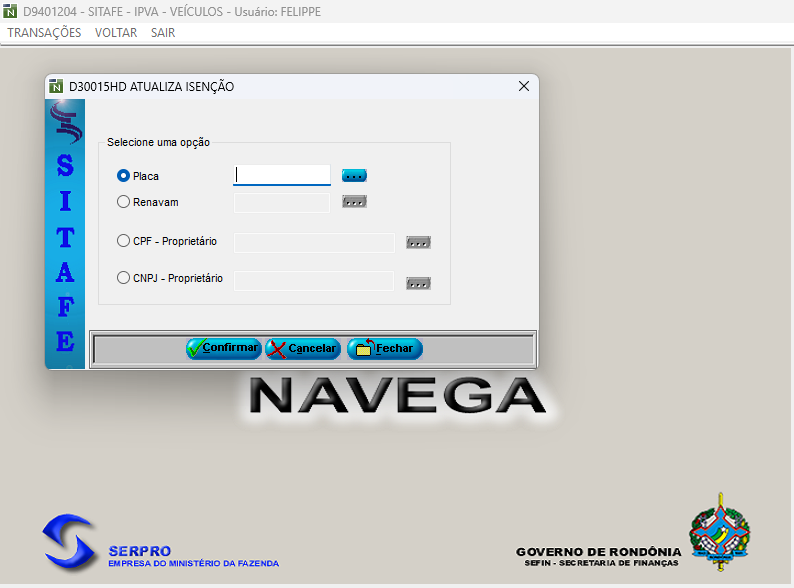Click SAIR in the menu bar
Screen dimensions: 794x588
click(163, 32)
